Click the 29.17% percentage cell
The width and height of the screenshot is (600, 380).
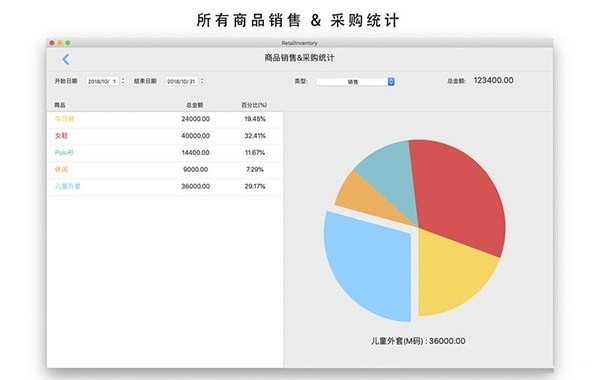click(x=255, y=186)
